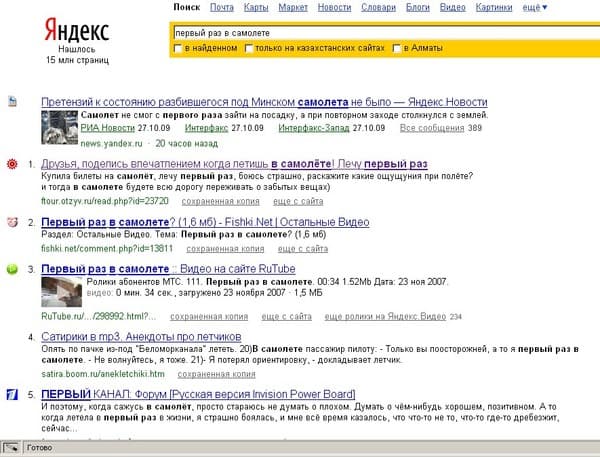Open 'Сатирики в mp3. Анекдоты про летчиков'
This screenshot has height=457, width=600.
[141, 336]
